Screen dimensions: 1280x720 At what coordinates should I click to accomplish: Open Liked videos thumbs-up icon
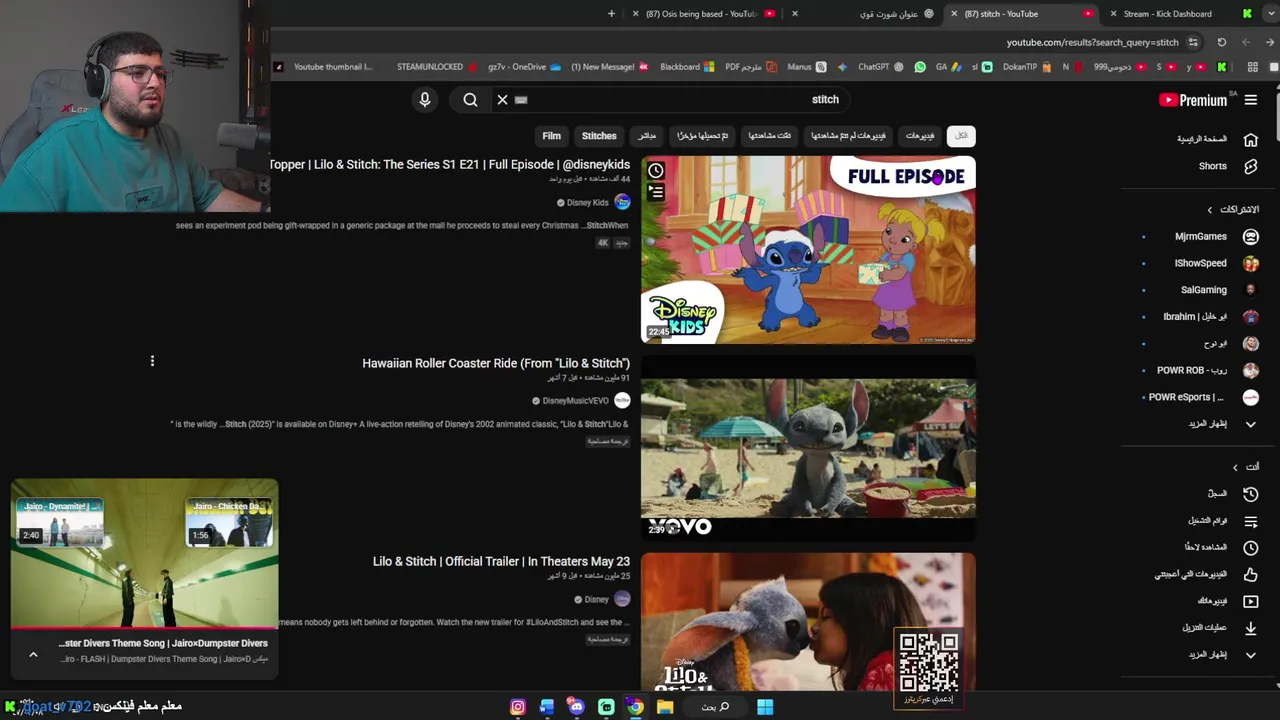pos(1251,574)
